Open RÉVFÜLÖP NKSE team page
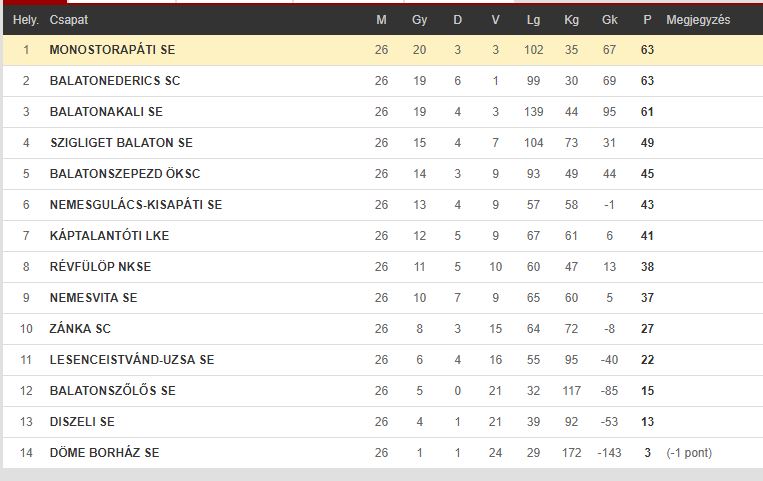 (x=100, y=267)
